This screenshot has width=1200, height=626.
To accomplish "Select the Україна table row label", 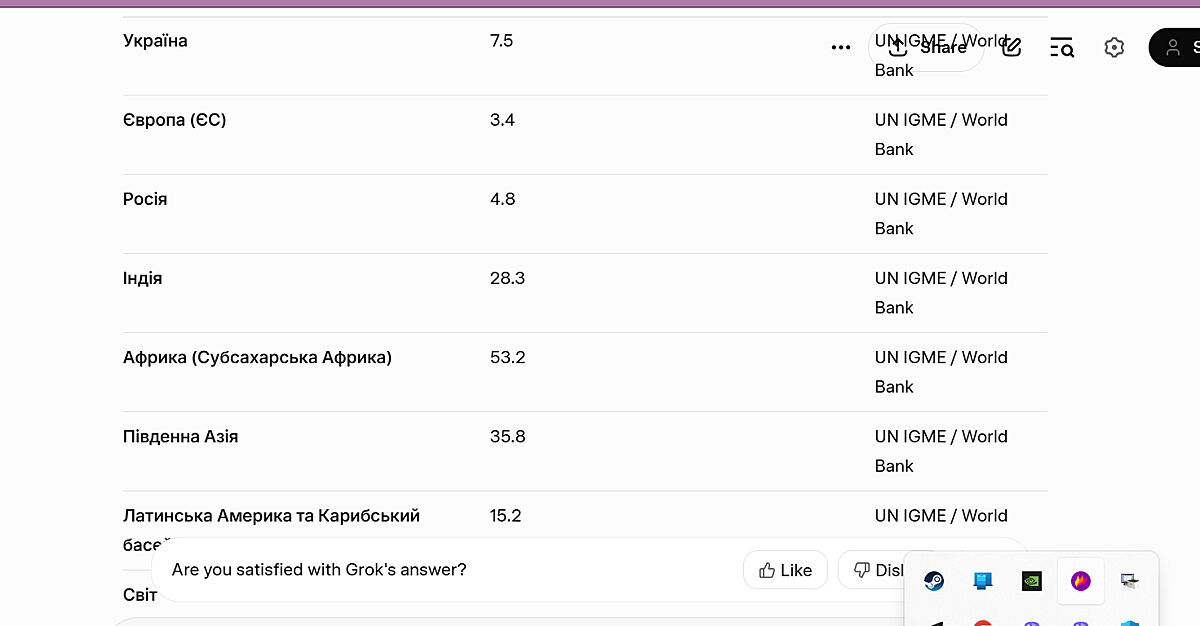I will [155, 41].
